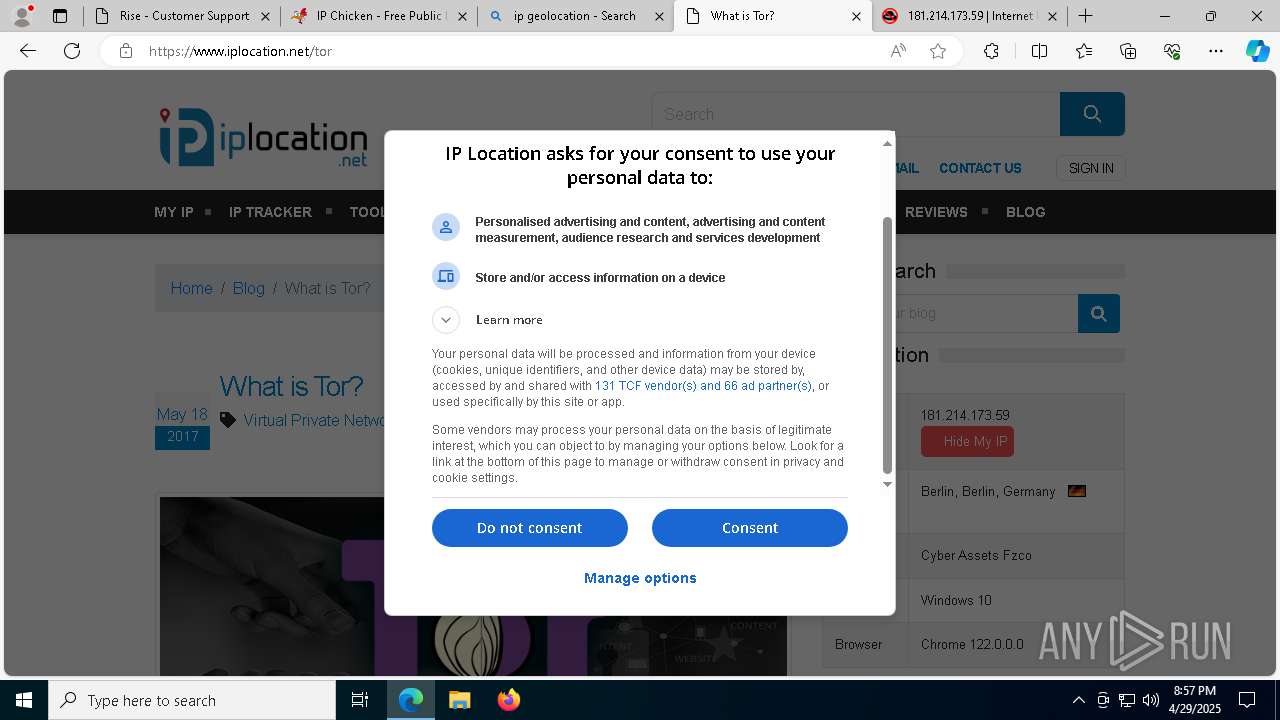Open Browser essentials heart icon
The image size is (1280, 720).
[x=1172, y=51]
